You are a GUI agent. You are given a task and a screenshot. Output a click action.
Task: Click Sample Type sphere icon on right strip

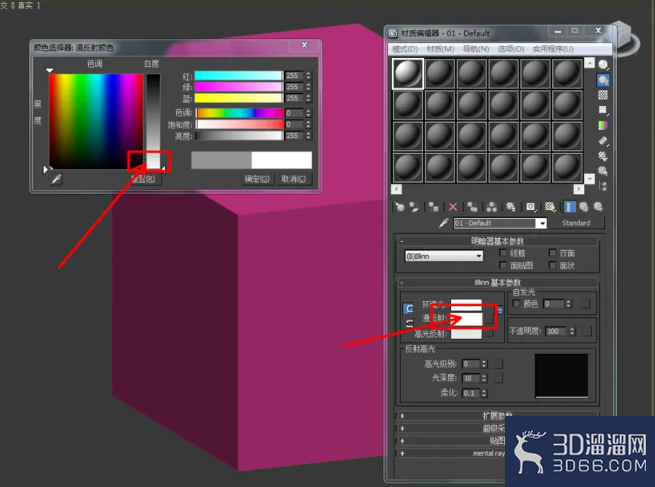pyautogui.click(x=603, y=65)
